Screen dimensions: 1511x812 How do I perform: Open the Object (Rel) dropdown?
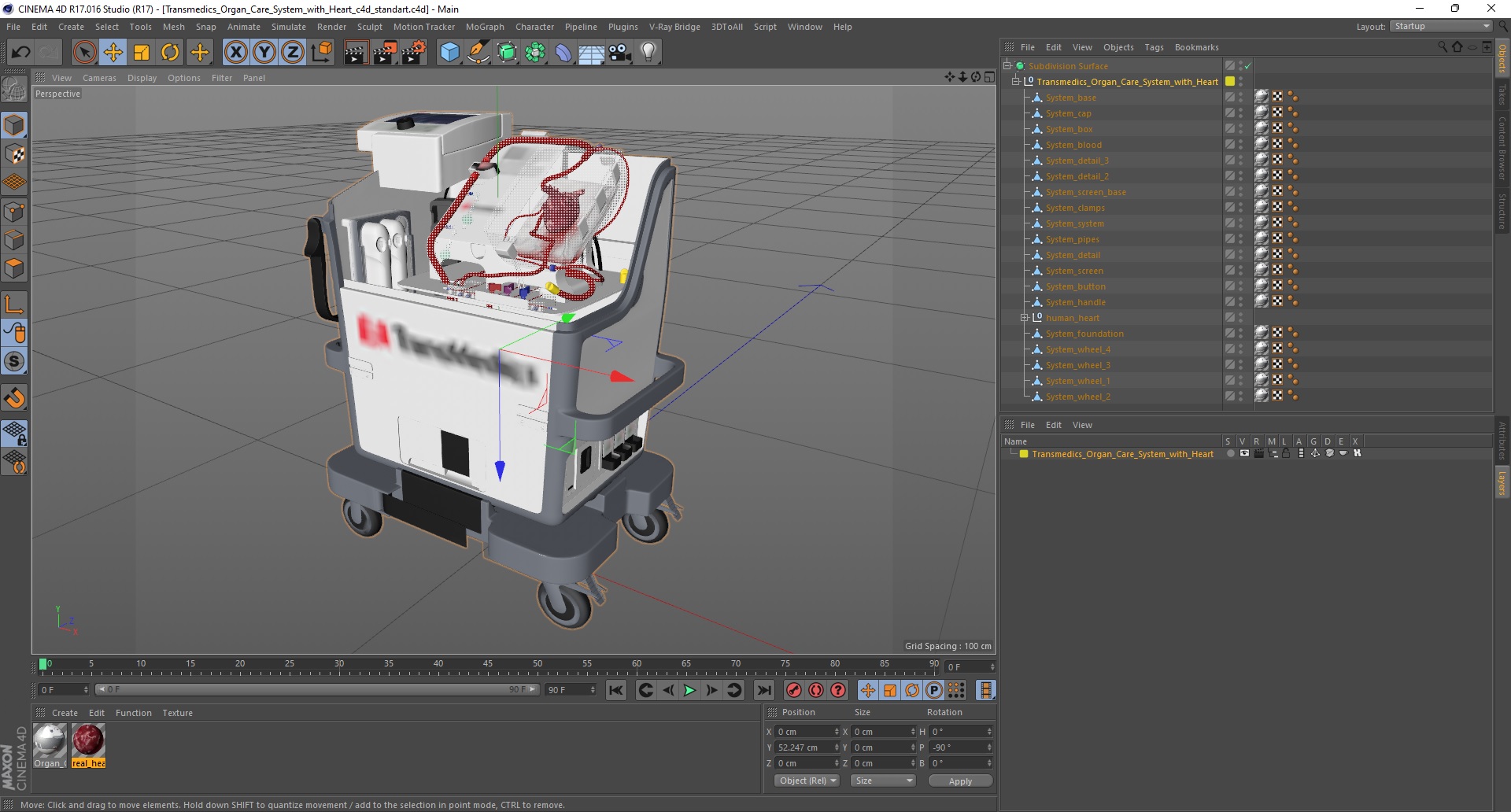point(807,781)
